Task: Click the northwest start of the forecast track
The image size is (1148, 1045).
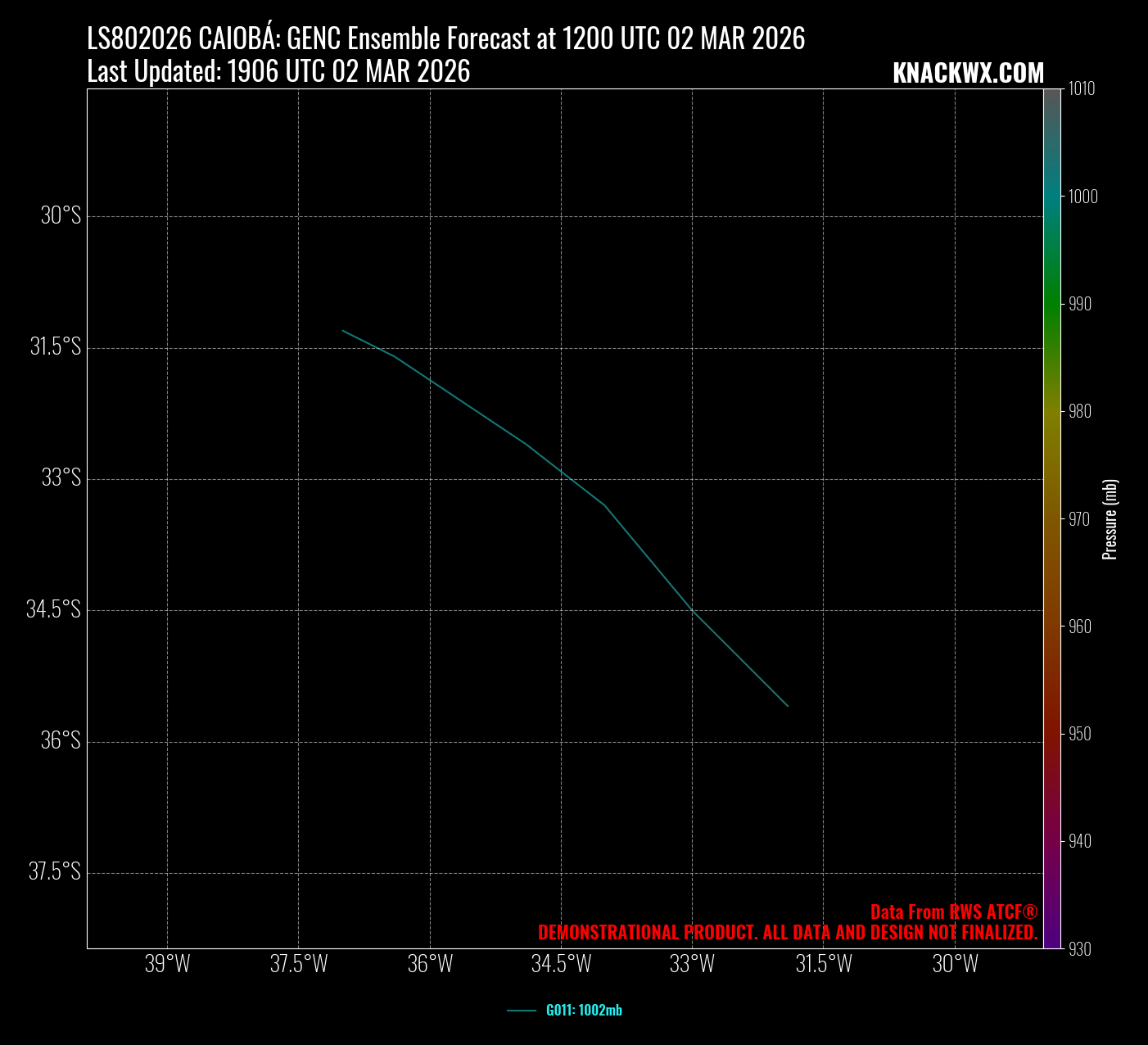Action: point(343,331)
